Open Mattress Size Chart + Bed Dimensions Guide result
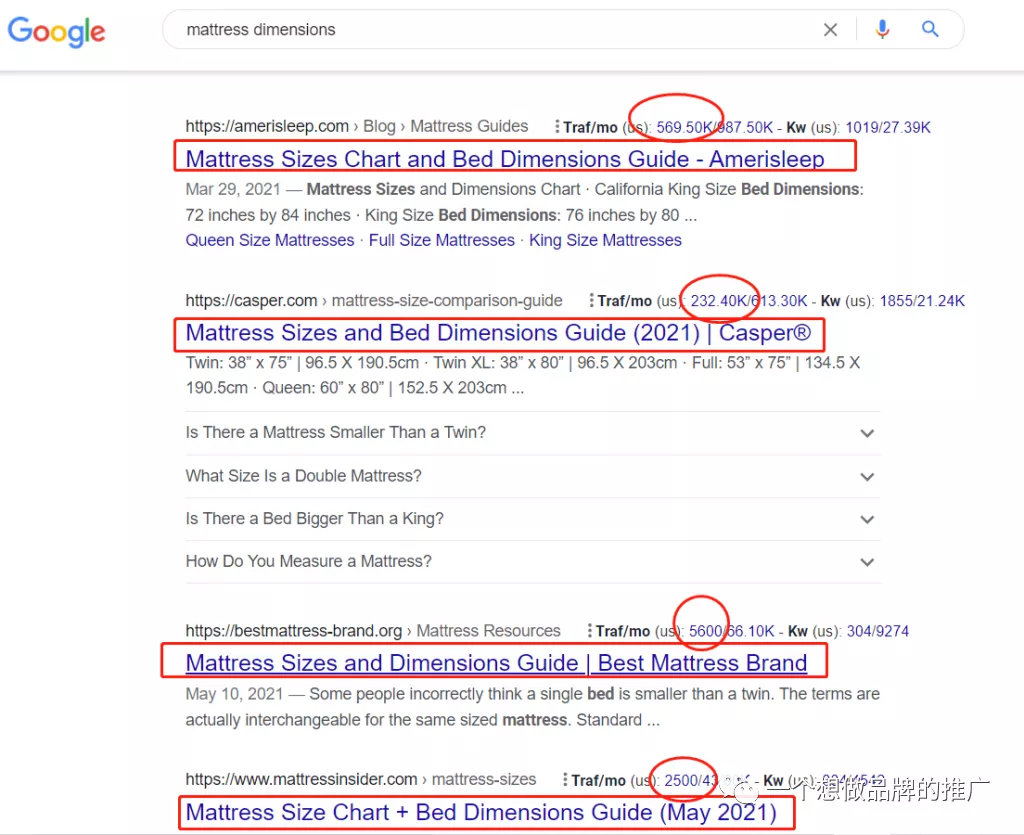Viewport: 1024px width, 835px height. pyautogui.click(x=481, y=812)
